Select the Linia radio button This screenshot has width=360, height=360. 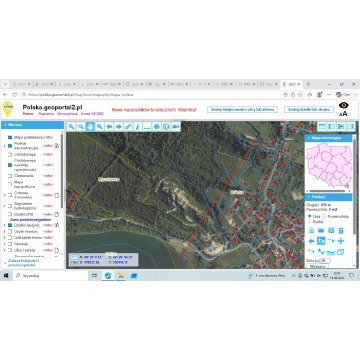[x=310, y=216]
